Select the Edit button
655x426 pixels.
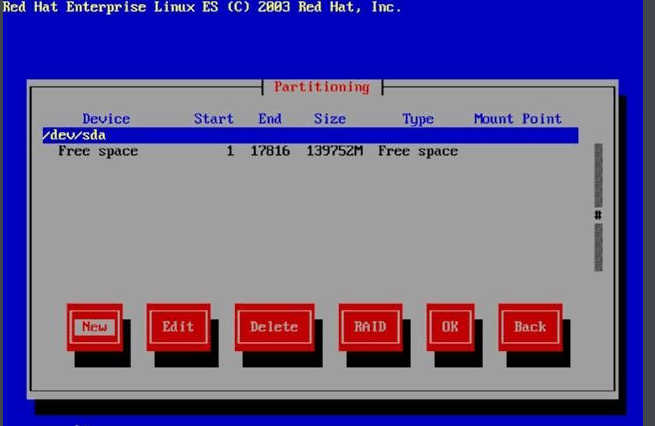[x=178, y=327]
